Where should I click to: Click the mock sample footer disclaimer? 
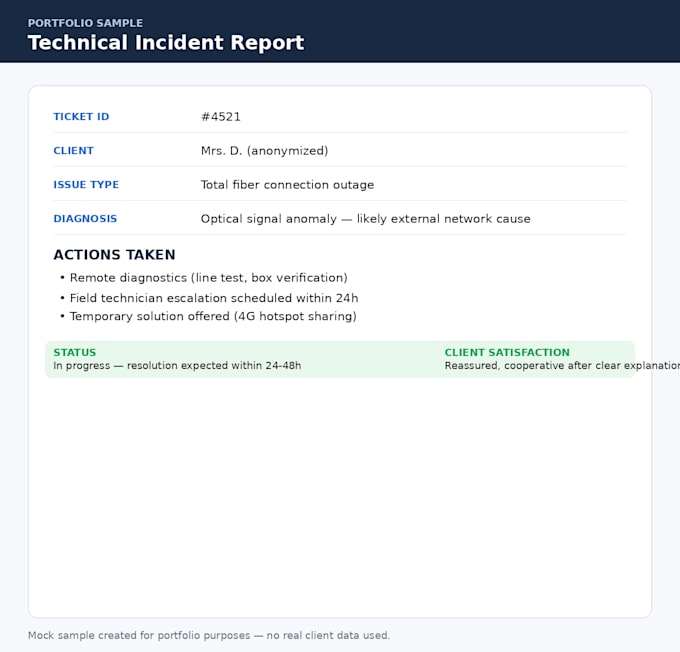point(209,636)
